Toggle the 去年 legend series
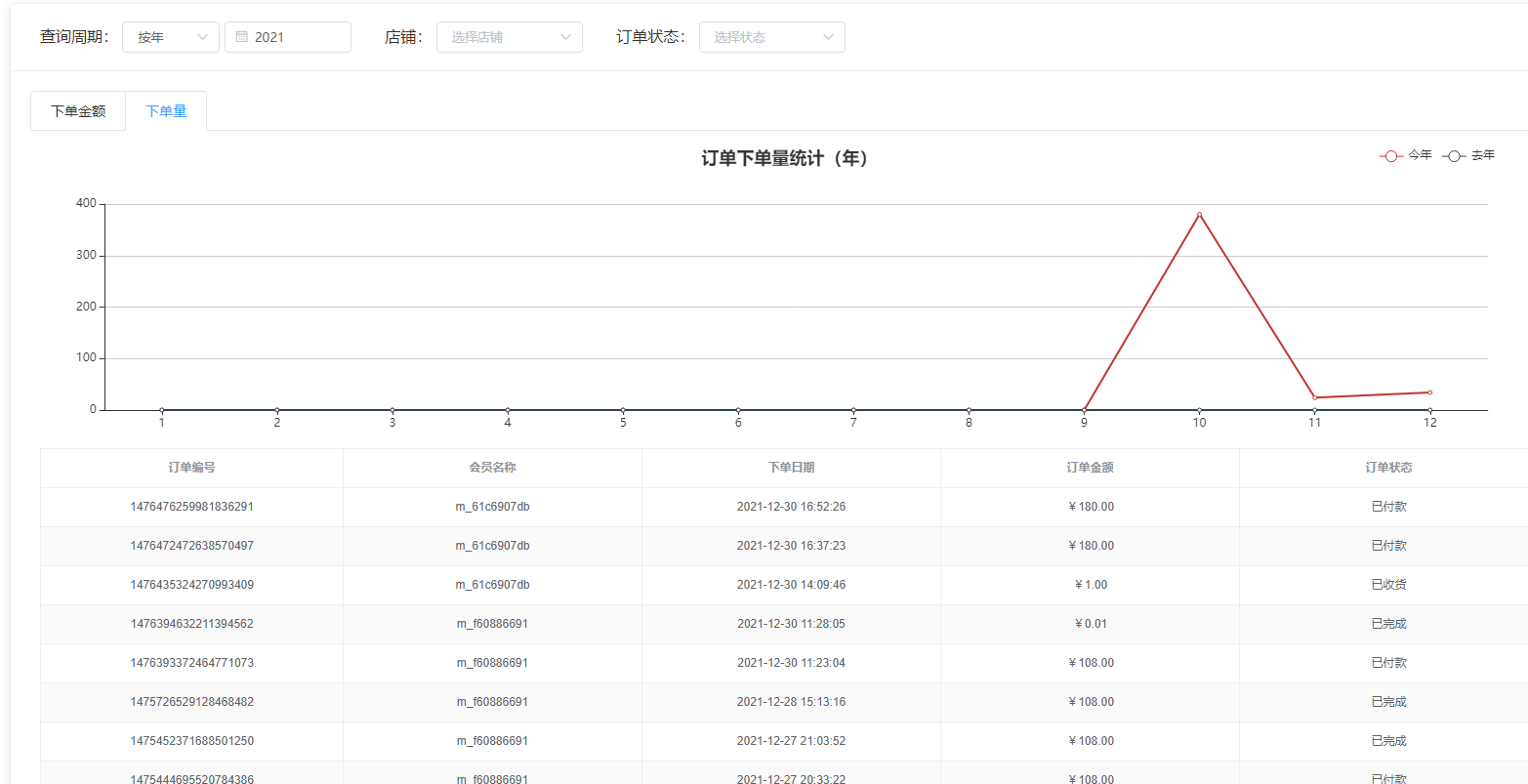The image size is (1528, 784). 1468,155
